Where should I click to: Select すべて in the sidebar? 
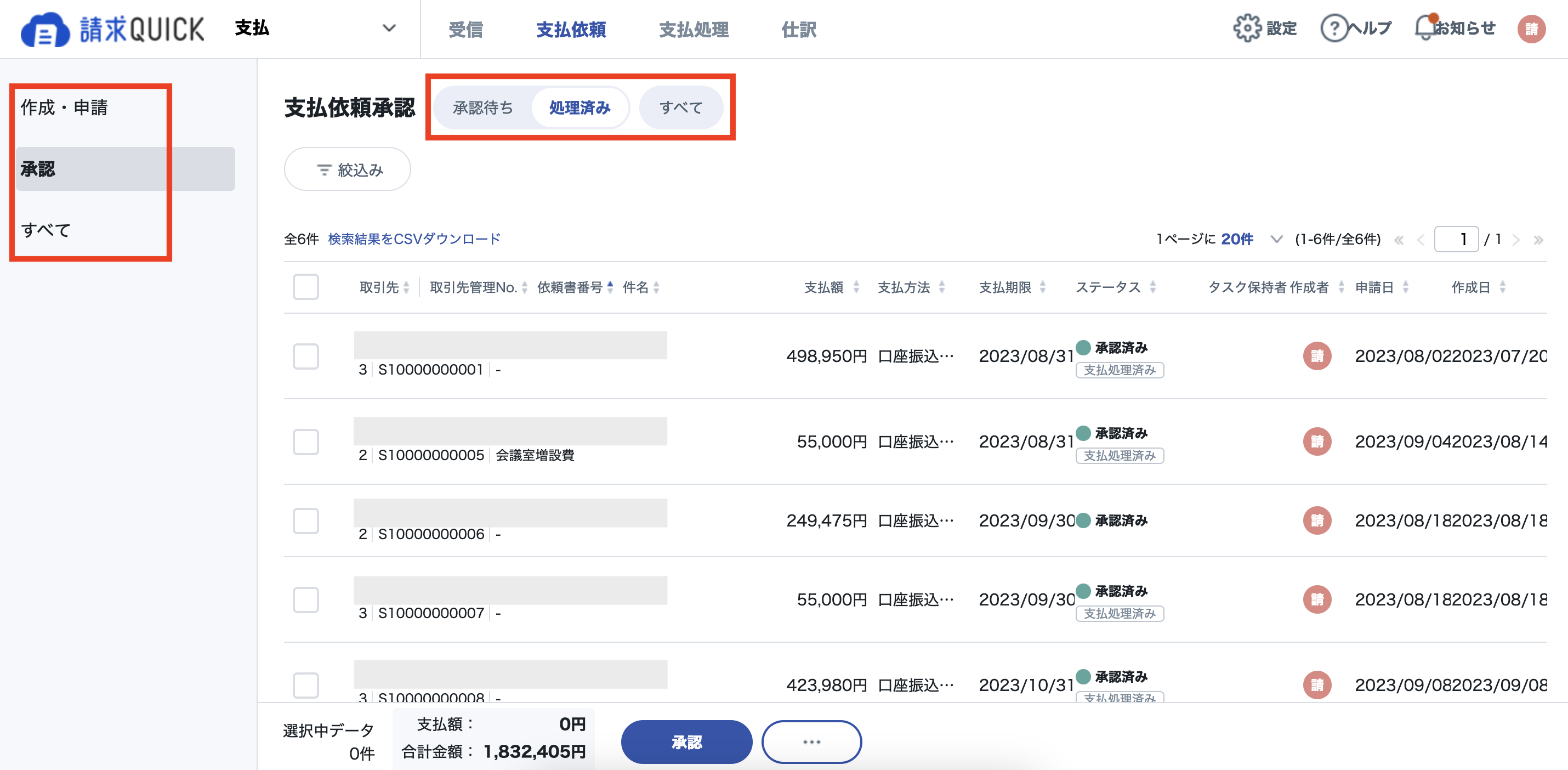pos(46,230)
